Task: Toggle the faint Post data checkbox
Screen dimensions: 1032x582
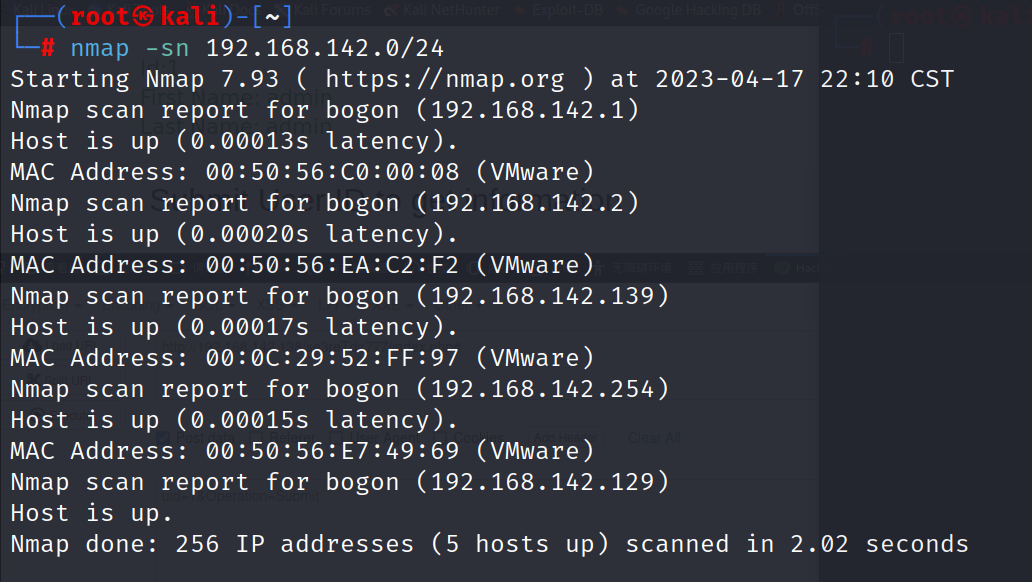Action: (x=163, y=438)
